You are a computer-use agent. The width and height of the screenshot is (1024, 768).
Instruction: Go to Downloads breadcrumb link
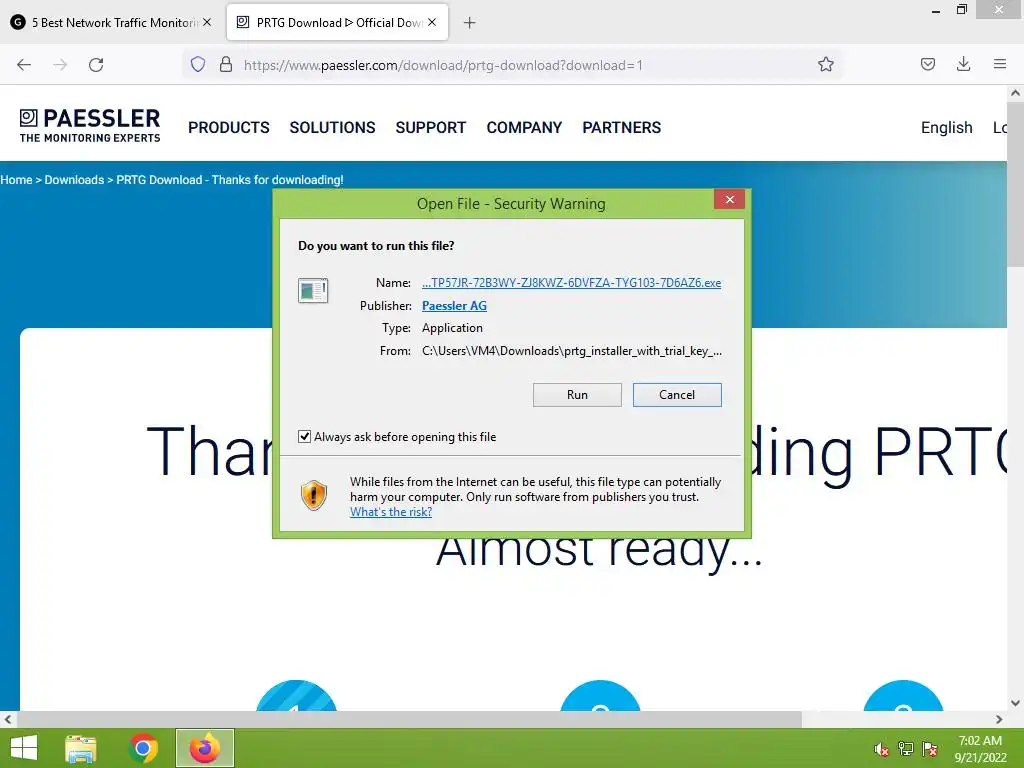coord(74,180)
